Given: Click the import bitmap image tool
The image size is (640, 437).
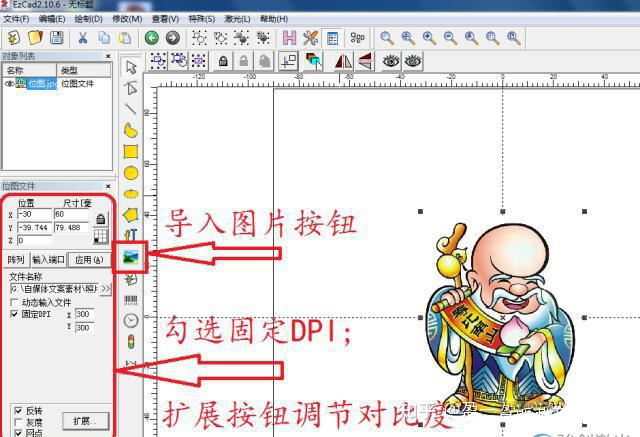Looking at the screenshot, I should tap(131, 258).
